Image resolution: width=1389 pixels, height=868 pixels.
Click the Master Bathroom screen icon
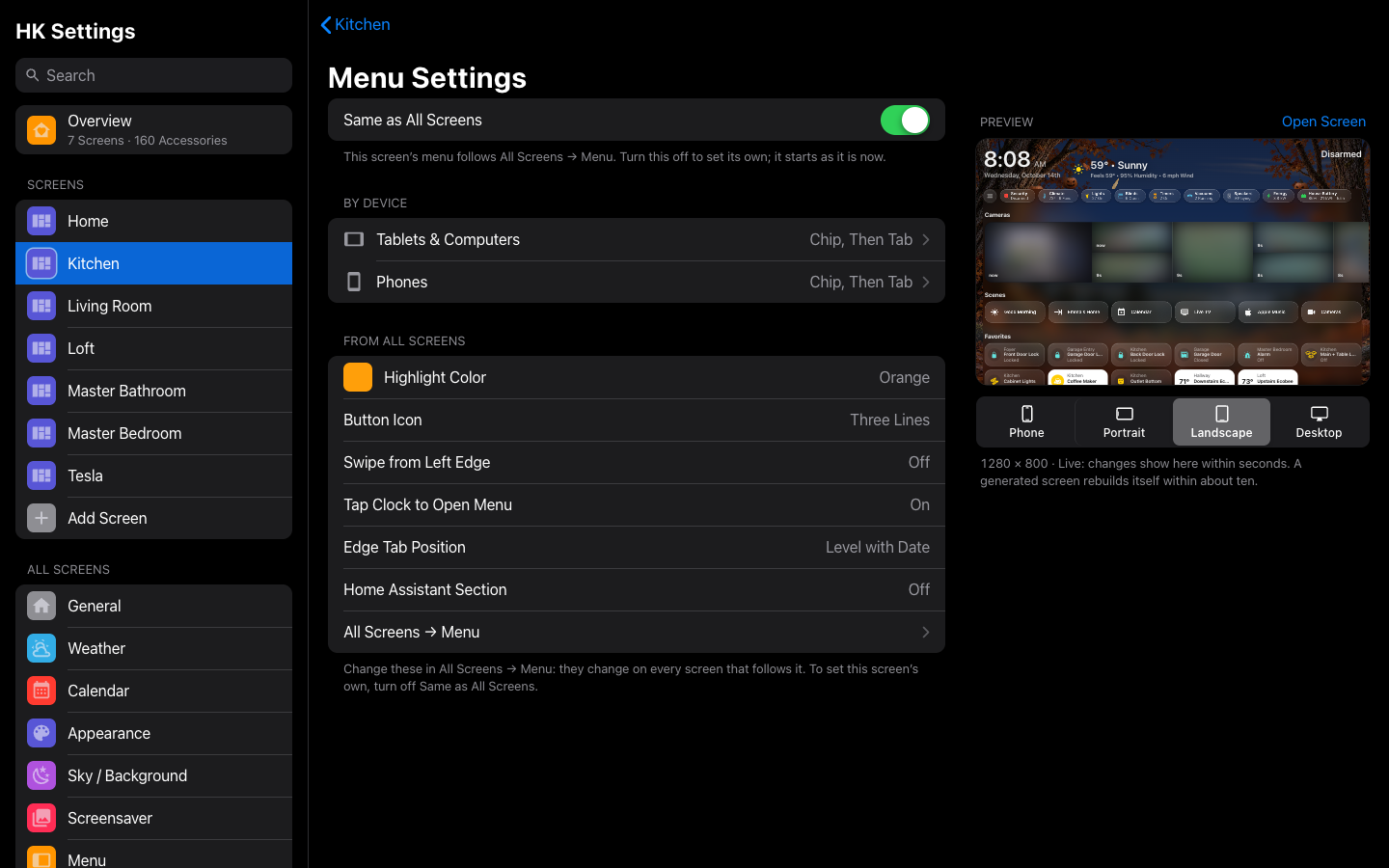[x=41, y=391]
